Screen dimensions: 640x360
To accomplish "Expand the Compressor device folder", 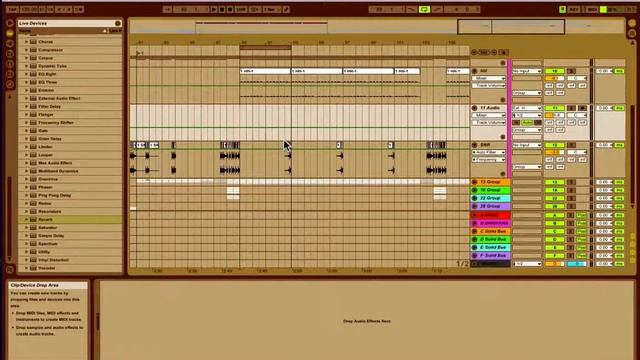I will coord(27,50).
